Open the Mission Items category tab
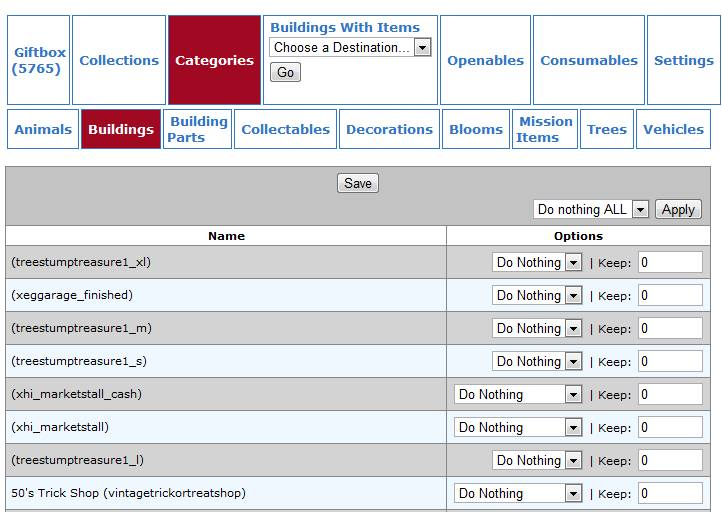 click(x=545, y=129)
